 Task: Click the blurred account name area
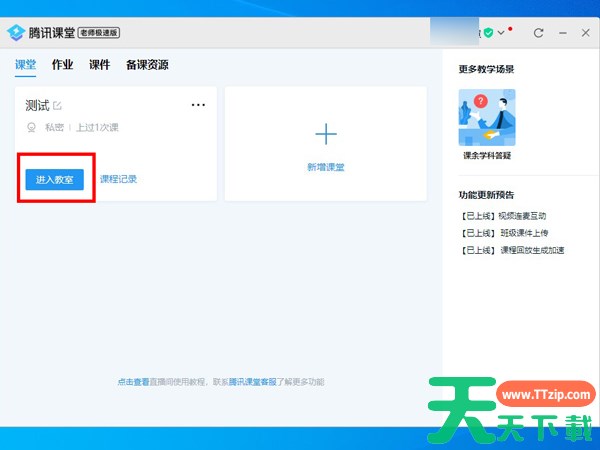point(455,32)
